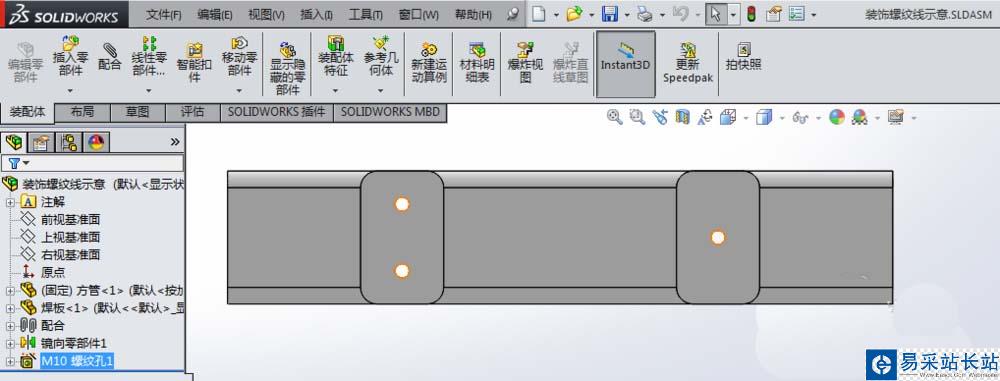Open dropdown under Linear Component Pattern
1000x381 pixels.
[x=149, y=91]
